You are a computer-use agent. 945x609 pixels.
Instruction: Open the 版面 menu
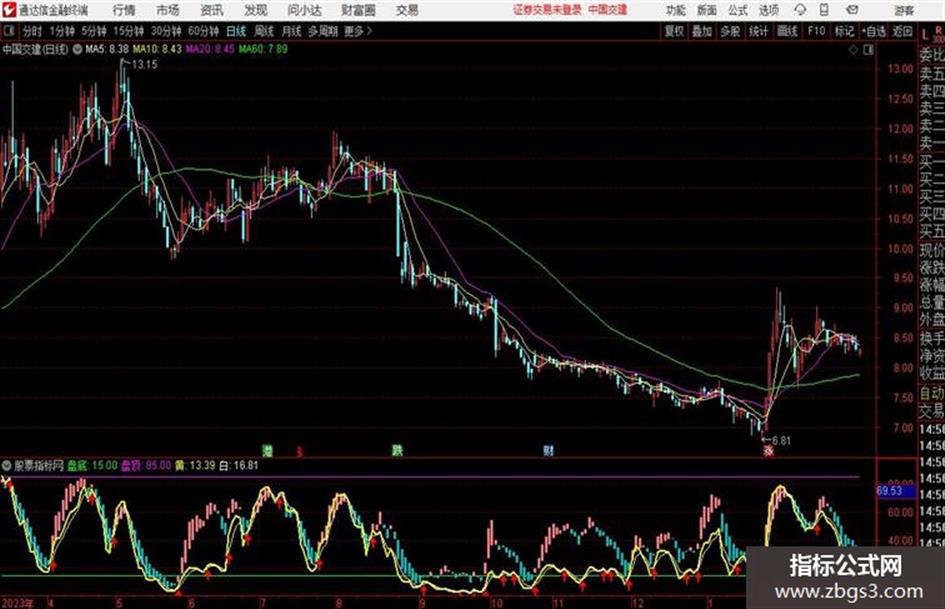pos(706,10)
